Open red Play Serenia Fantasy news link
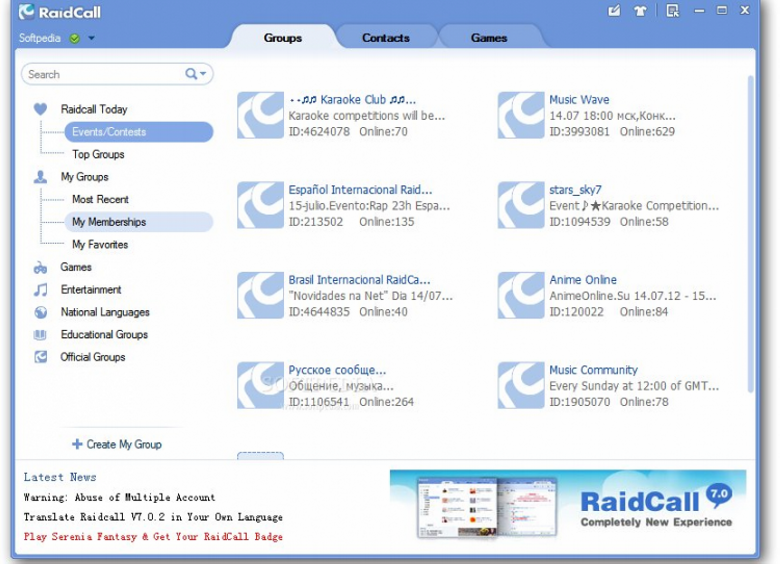The width and height of the screenshot is (780, 564). click(153, 537)
